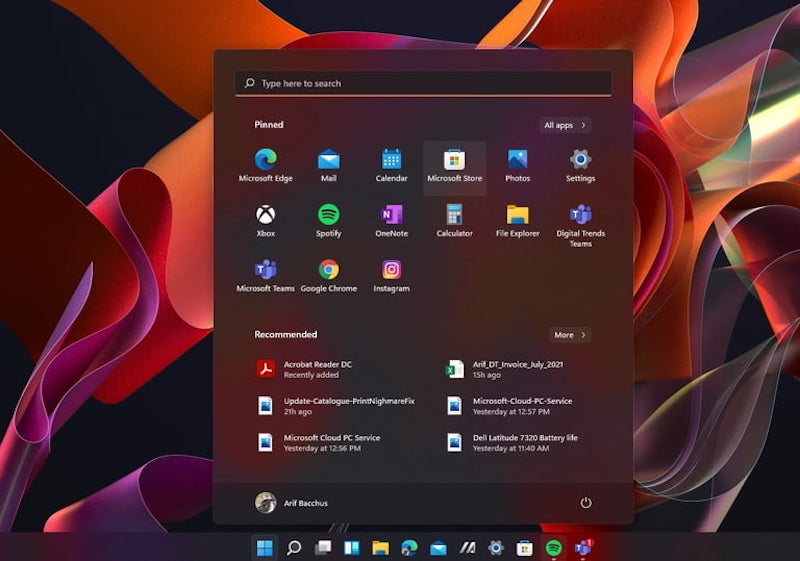Click the Windows Start button on taskbar
Screen dimensions: 800x561
pos(265,547)
